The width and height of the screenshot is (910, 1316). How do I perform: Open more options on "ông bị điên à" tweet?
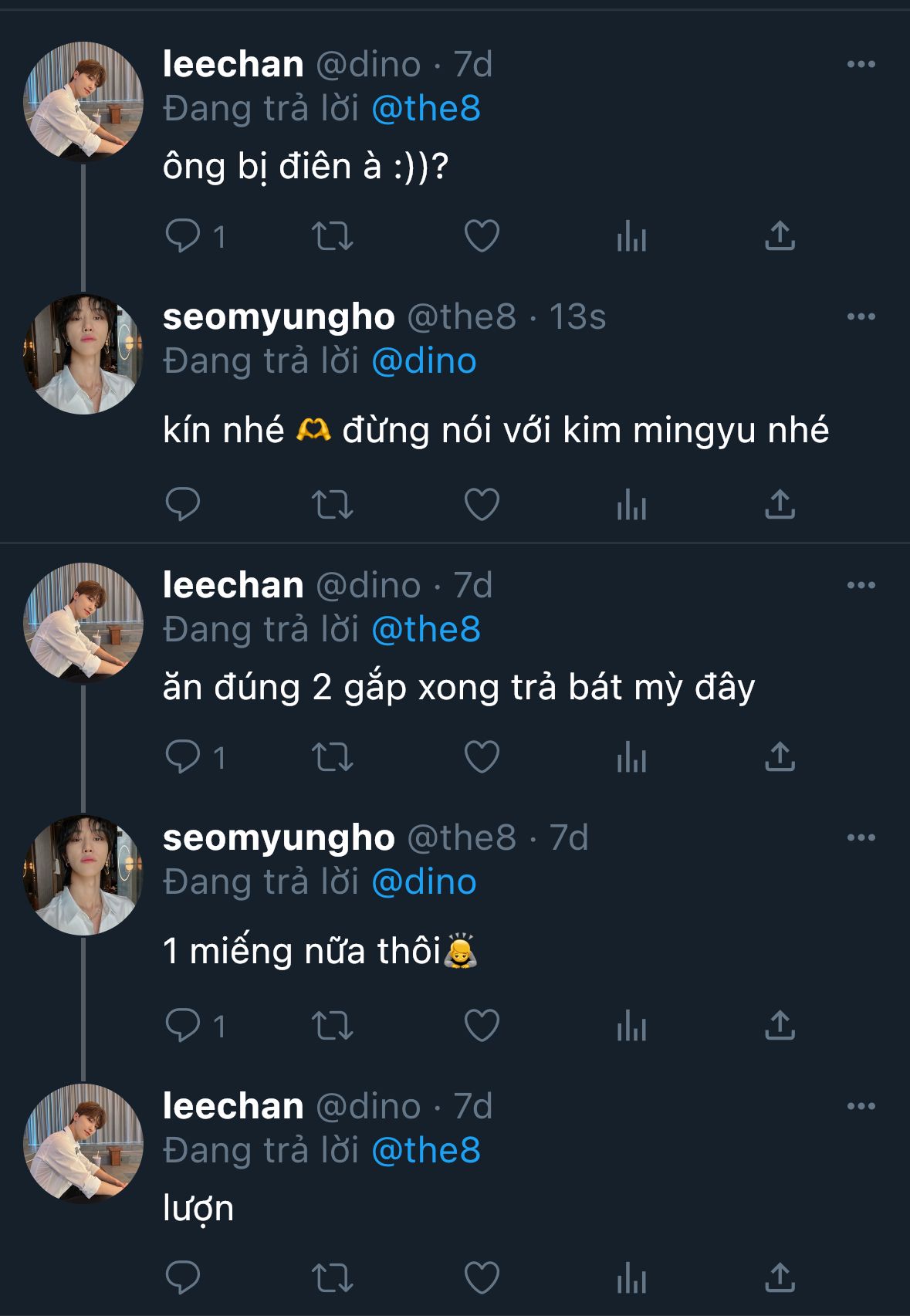tap(861, 64)
